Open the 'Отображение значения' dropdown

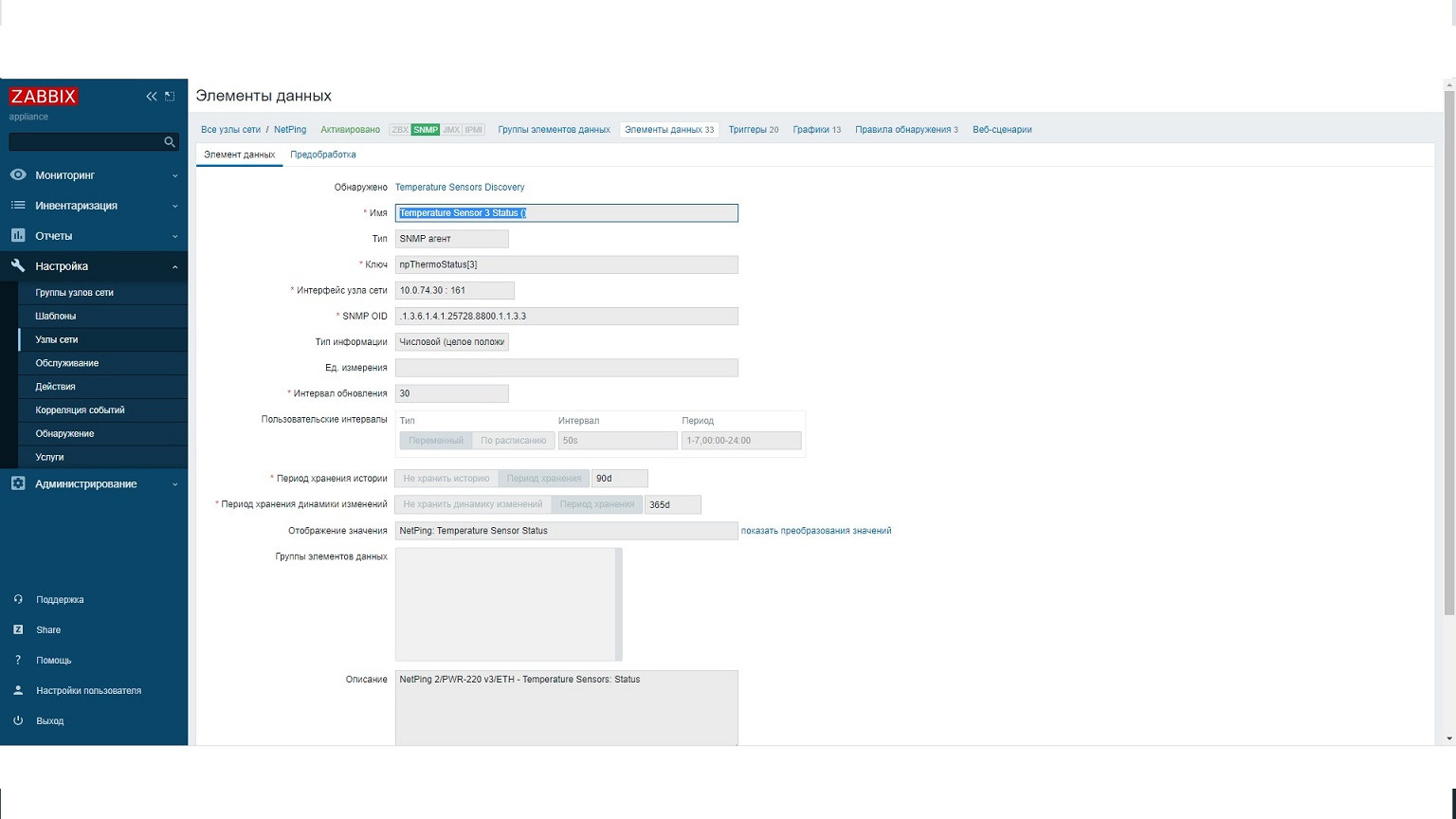click(x=567, y=531)
